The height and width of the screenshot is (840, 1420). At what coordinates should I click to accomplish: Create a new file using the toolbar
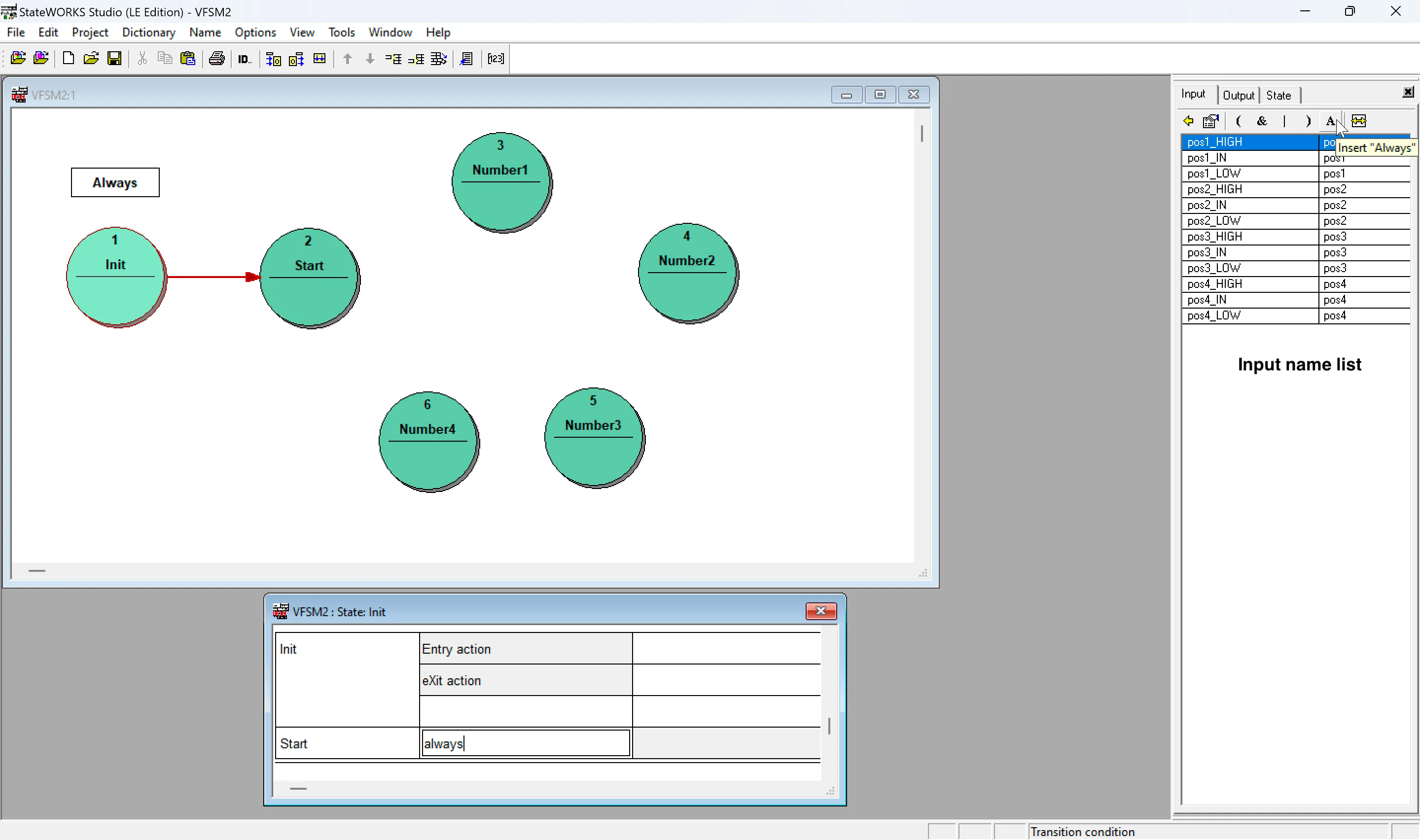68,58
